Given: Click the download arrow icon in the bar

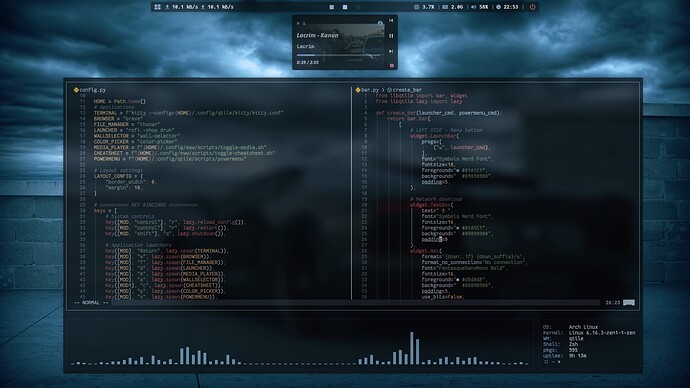Looking at the screenshot, I should (x=167, y=7).
